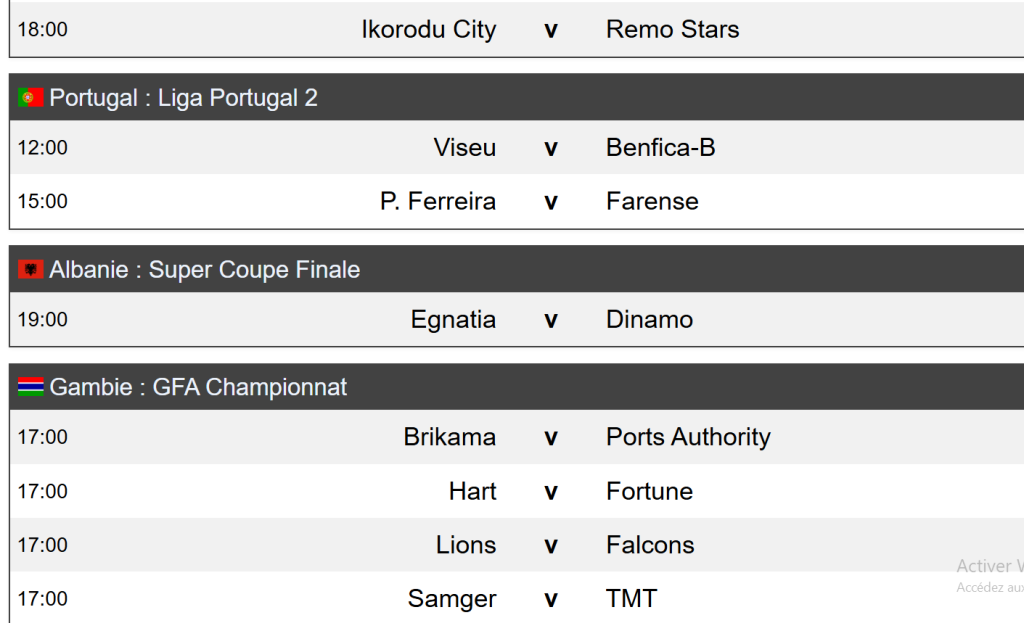Click the Albania flag icon
Screen dimensions: 1024x623
point(30,270)
